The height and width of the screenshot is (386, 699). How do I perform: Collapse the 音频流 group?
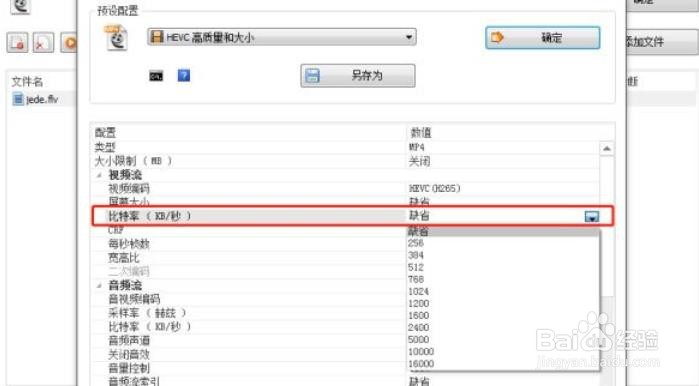(x=99, y=285)
